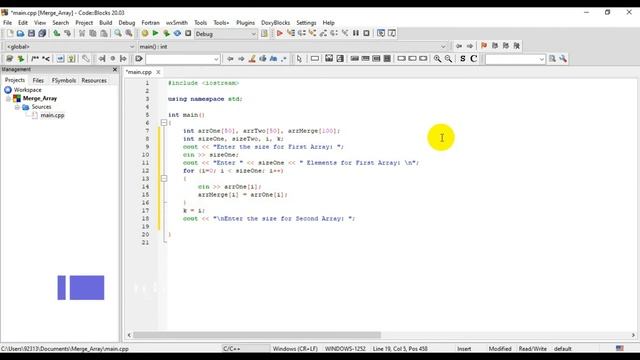This screenshot has height=360, width=640.
Task: Click the editor horizontal scrollbar thumb
Action: pos(257,335)
